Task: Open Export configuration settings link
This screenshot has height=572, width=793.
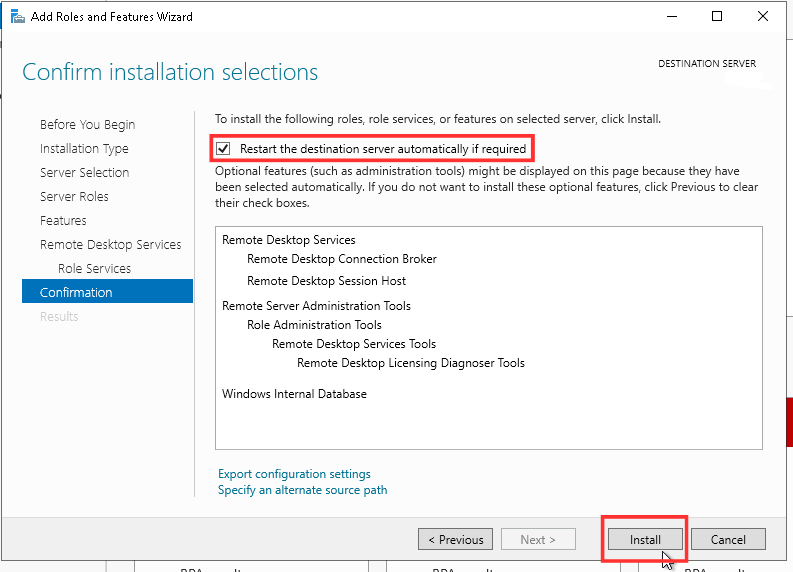Action: coord(294,474)
